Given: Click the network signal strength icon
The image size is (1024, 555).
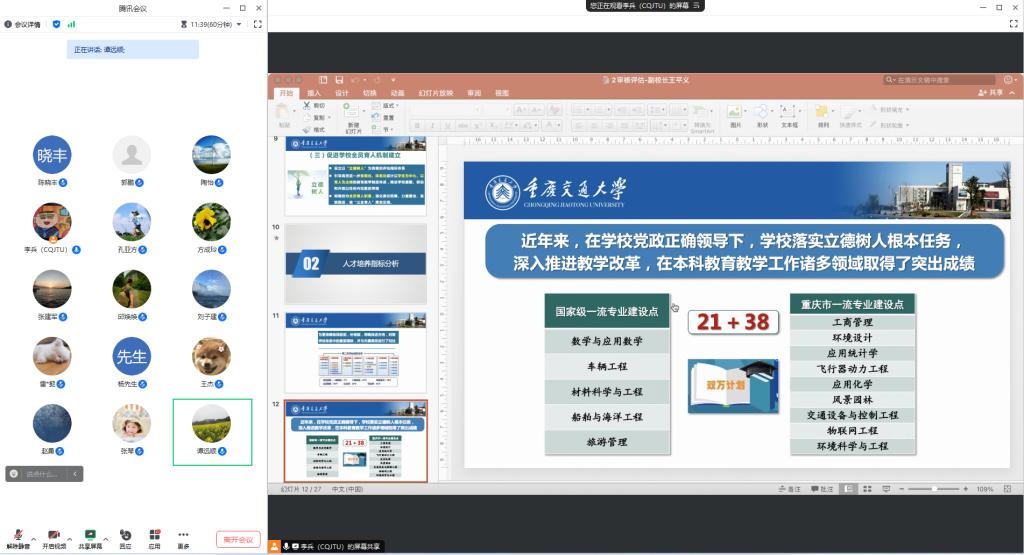Looking at the screenshot, I should click(x=71, y=24).
